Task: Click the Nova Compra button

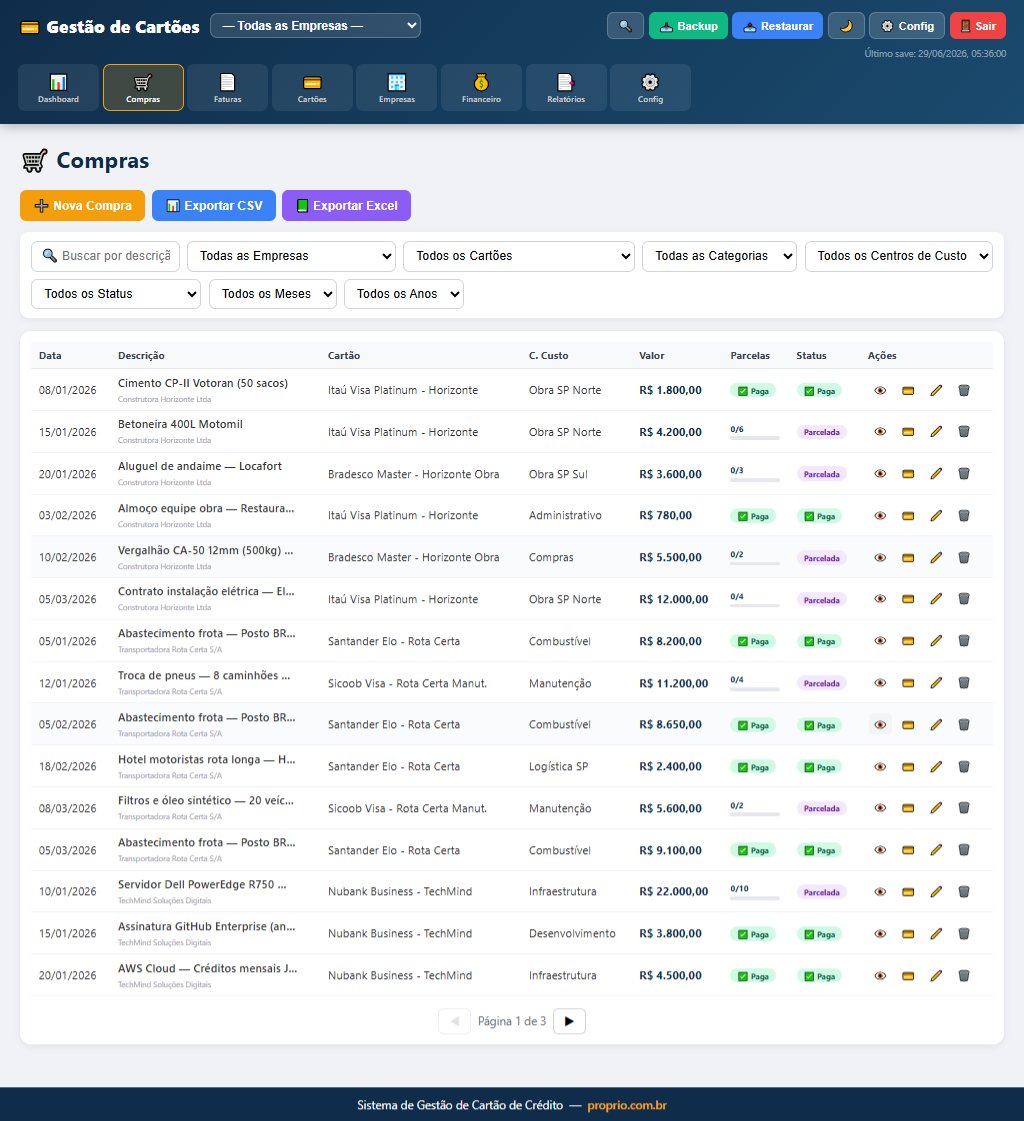Action: tap(82, 206)
